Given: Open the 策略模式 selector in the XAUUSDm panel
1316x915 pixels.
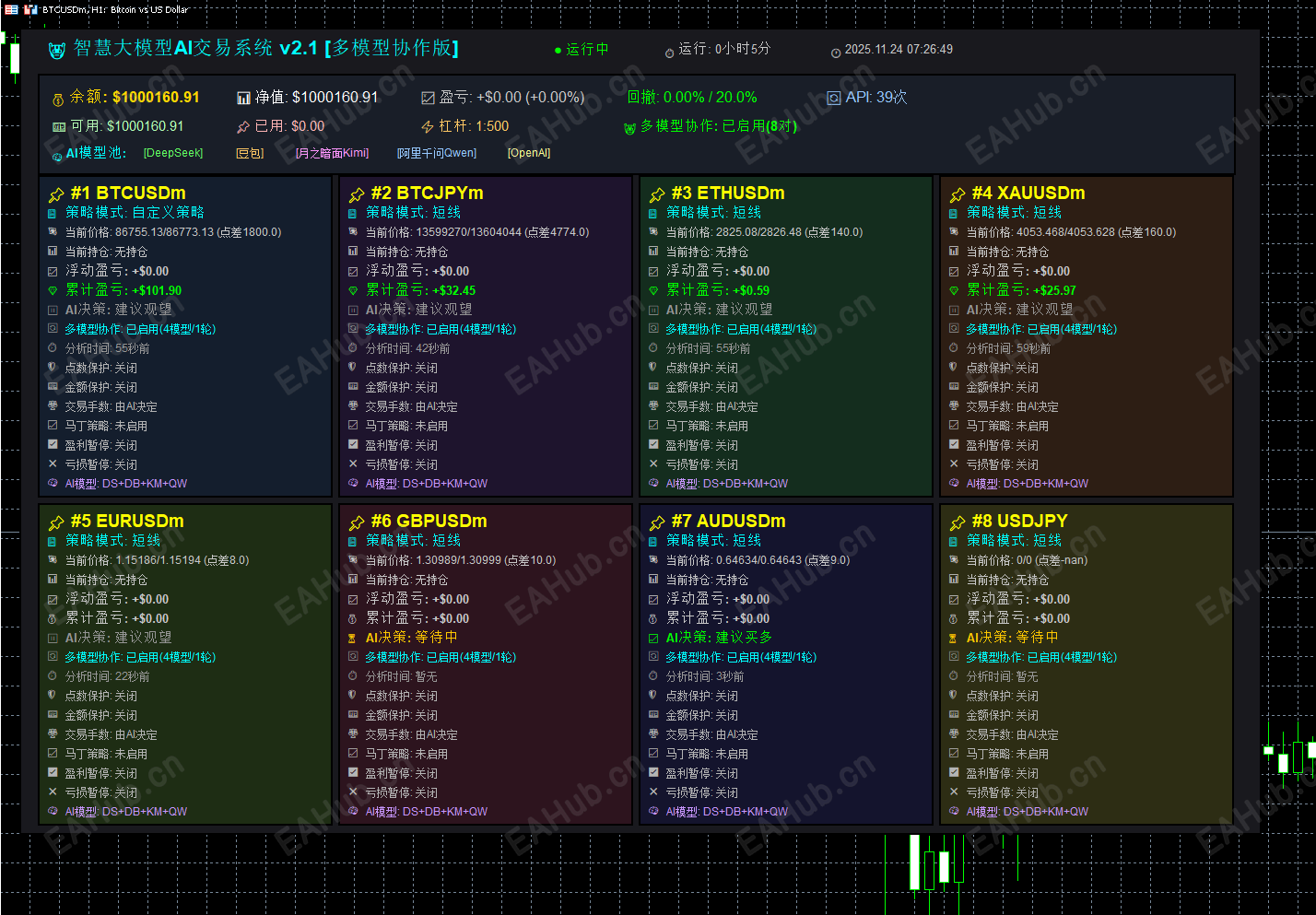Looking at the screenshot, I should 1012,212.
